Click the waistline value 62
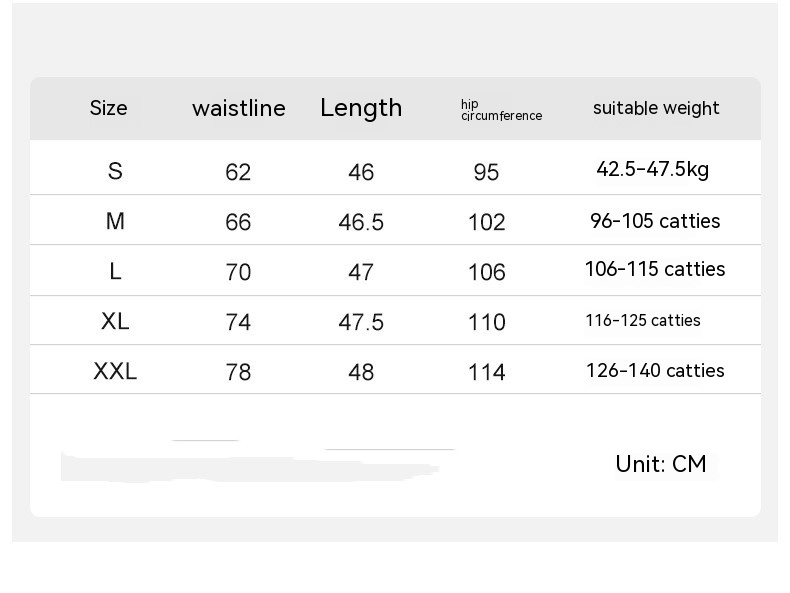The height and width of the screenshot is (593, 790). [x=238, y=172]
